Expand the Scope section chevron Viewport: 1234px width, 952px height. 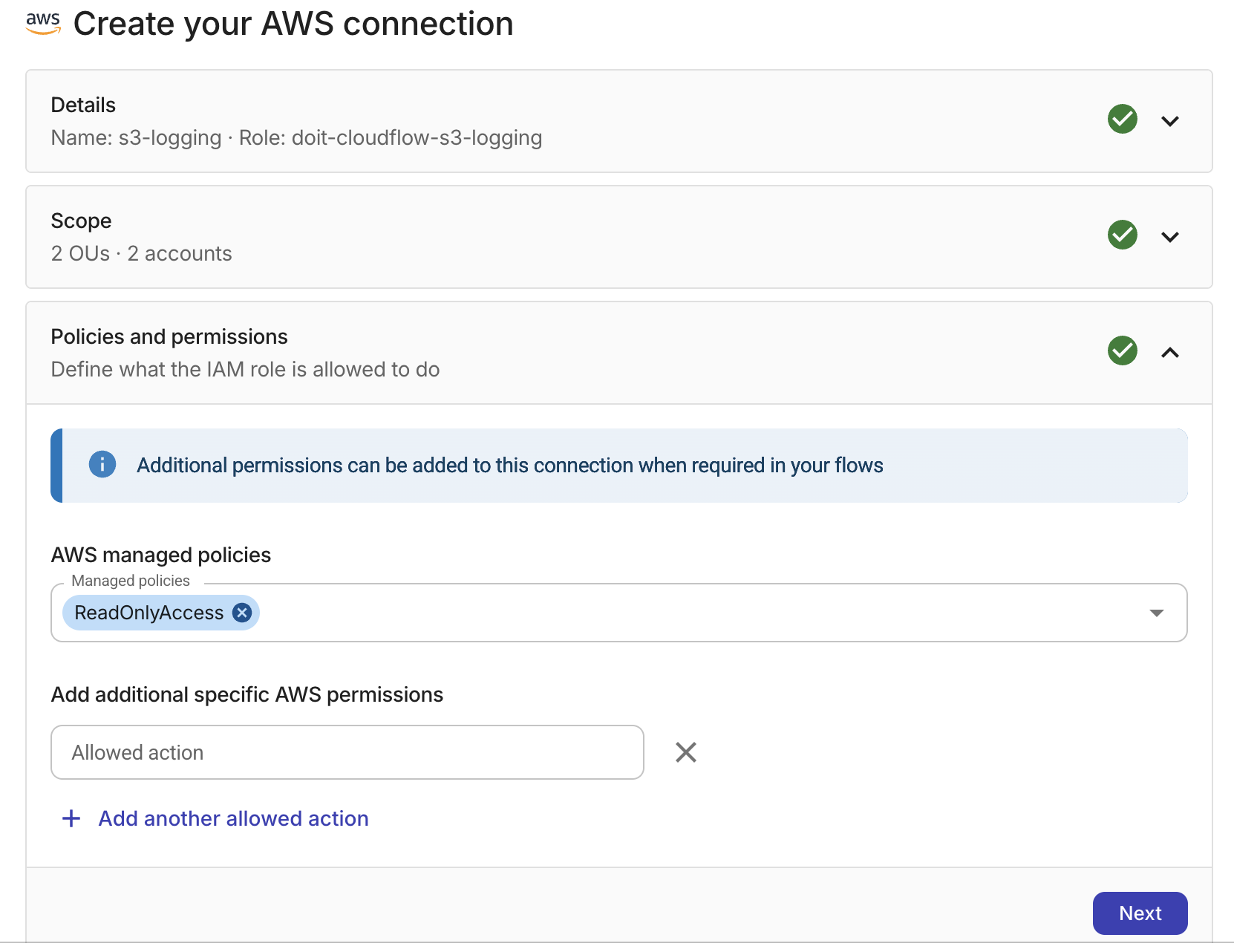coord(1170,237)
